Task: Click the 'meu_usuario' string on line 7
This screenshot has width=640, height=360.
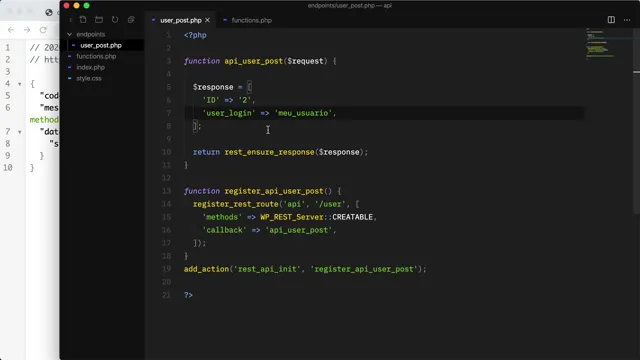Action: (x=303, y=113)
